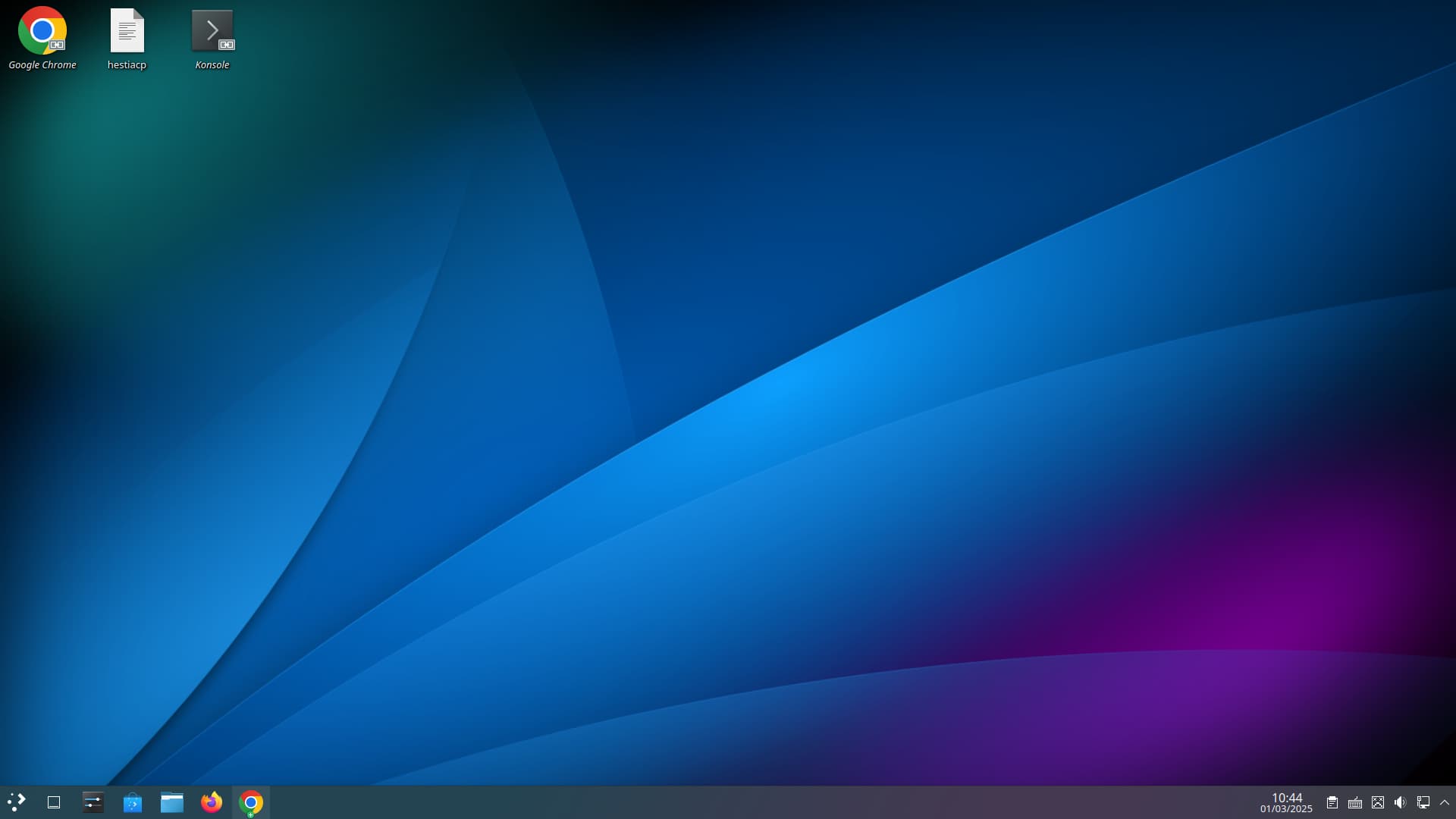
Task: Open the clipboard tray icon
Action: 1332,802
